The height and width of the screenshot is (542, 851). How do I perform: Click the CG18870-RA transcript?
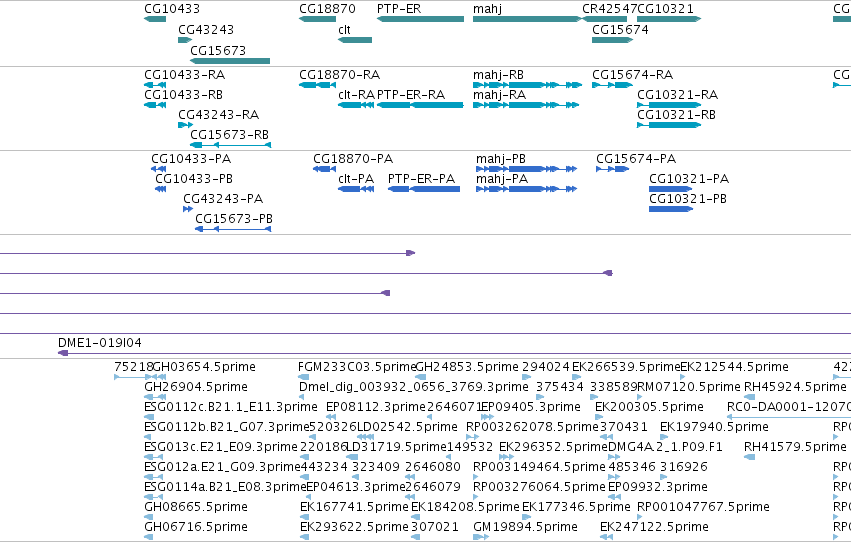(x=317, y=85)
